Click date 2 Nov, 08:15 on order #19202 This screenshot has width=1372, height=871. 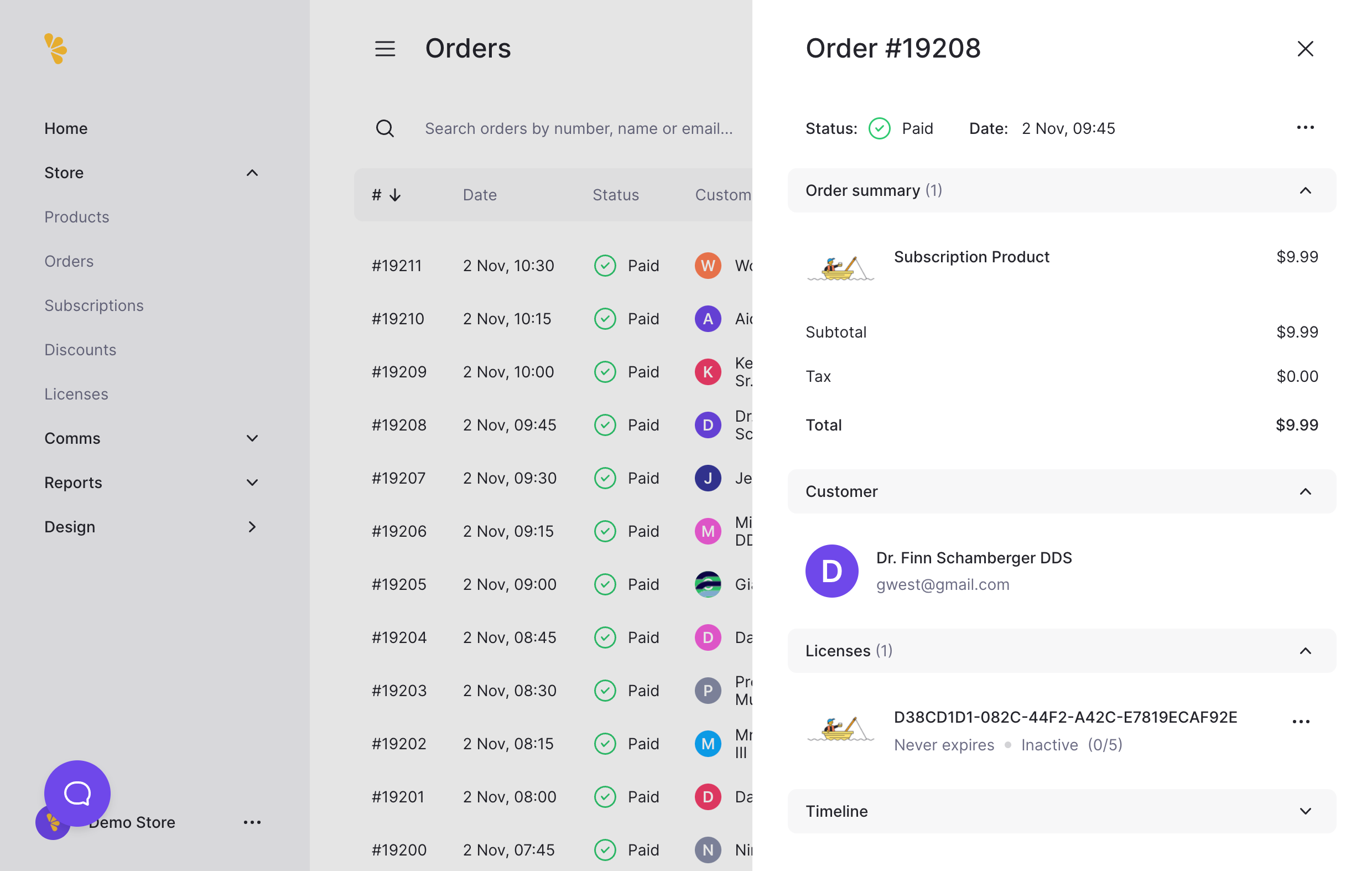(x=508, y=743)
